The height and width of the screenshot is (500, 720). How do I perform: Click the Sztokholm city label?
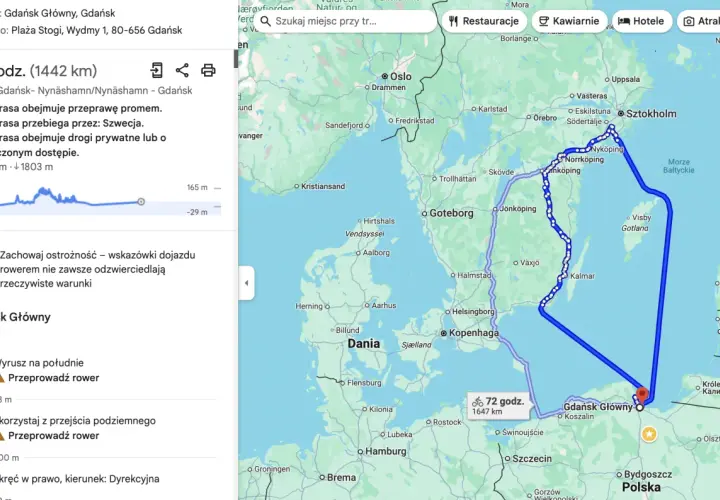point(651,113)
